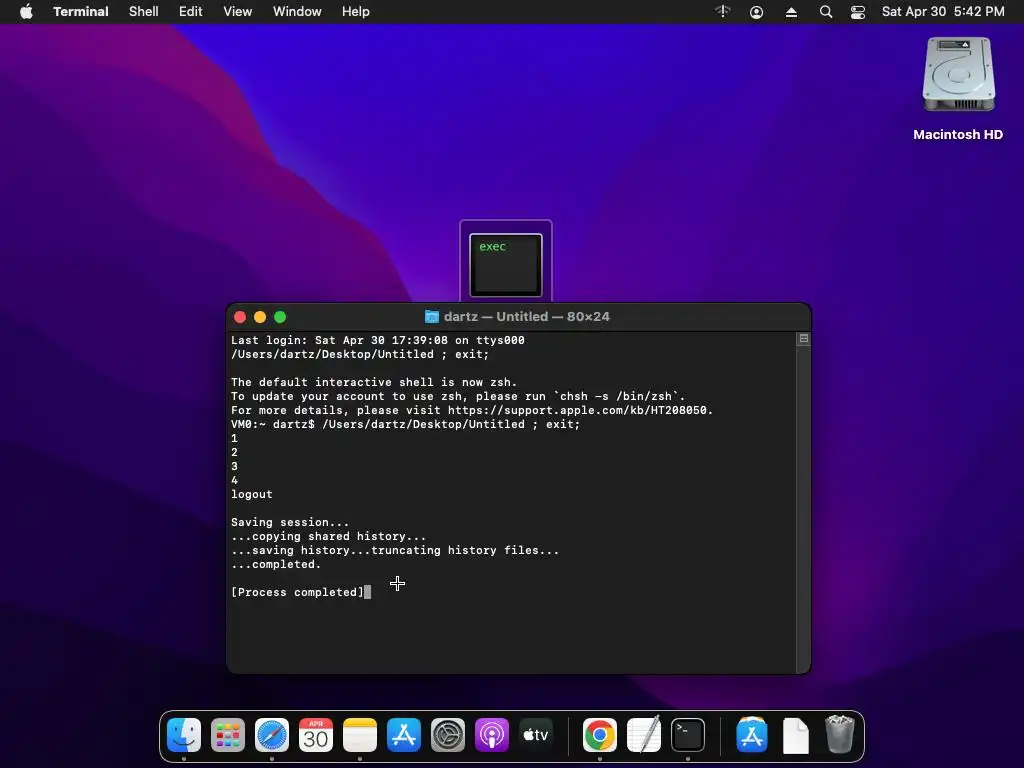Open the Apple menu

tap(26, 12)
